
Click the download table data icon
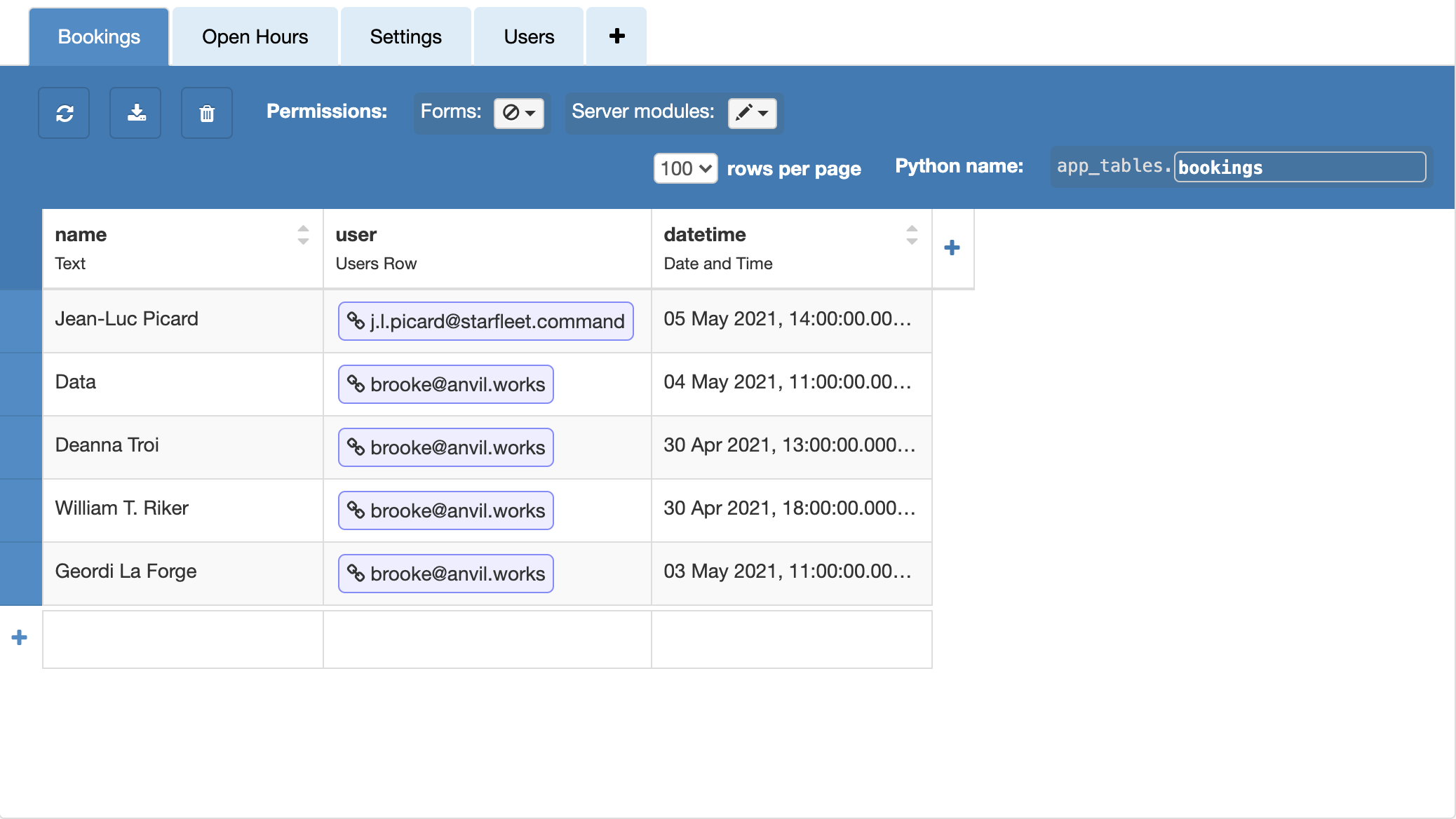135,113
